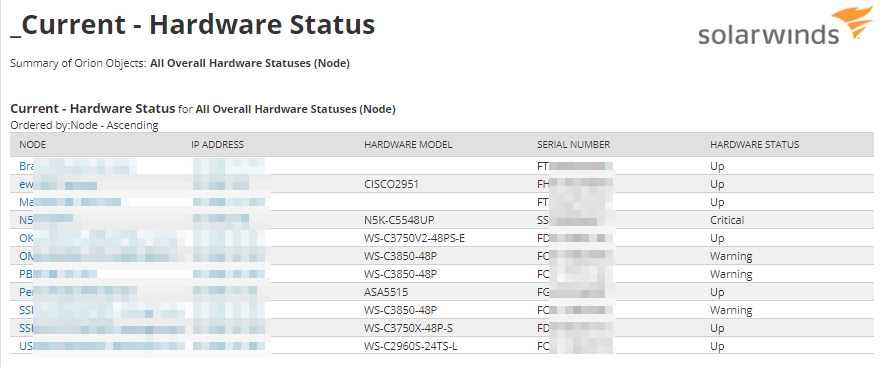Open the node link starting with Ma
The image size is (881, 367).
pyautogui.click(x=74, y=202)
